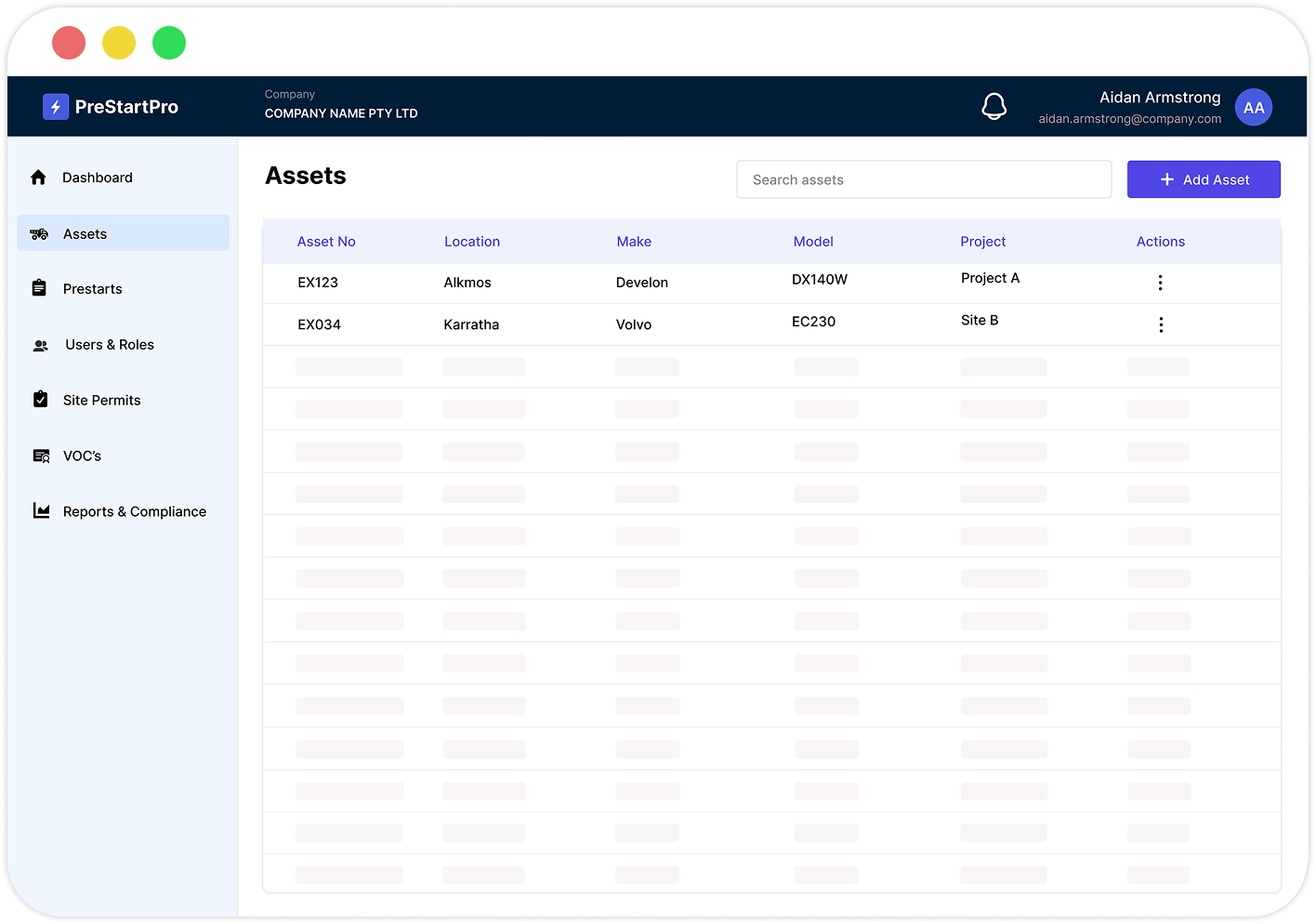Open actions menu for asset EX034
1316x924 pixels.
click(x=1160, y=324)
